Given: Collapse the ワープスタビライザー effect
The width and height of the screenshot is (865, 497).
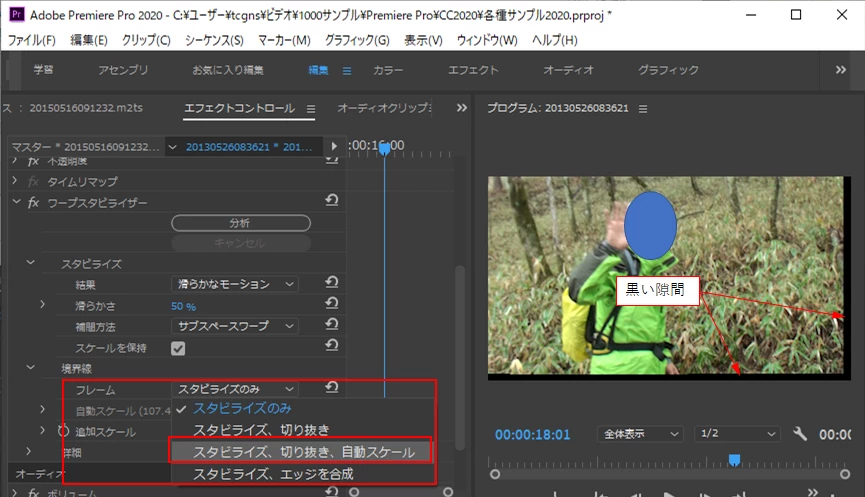Looking at the screenshot, I should point(16,202).
